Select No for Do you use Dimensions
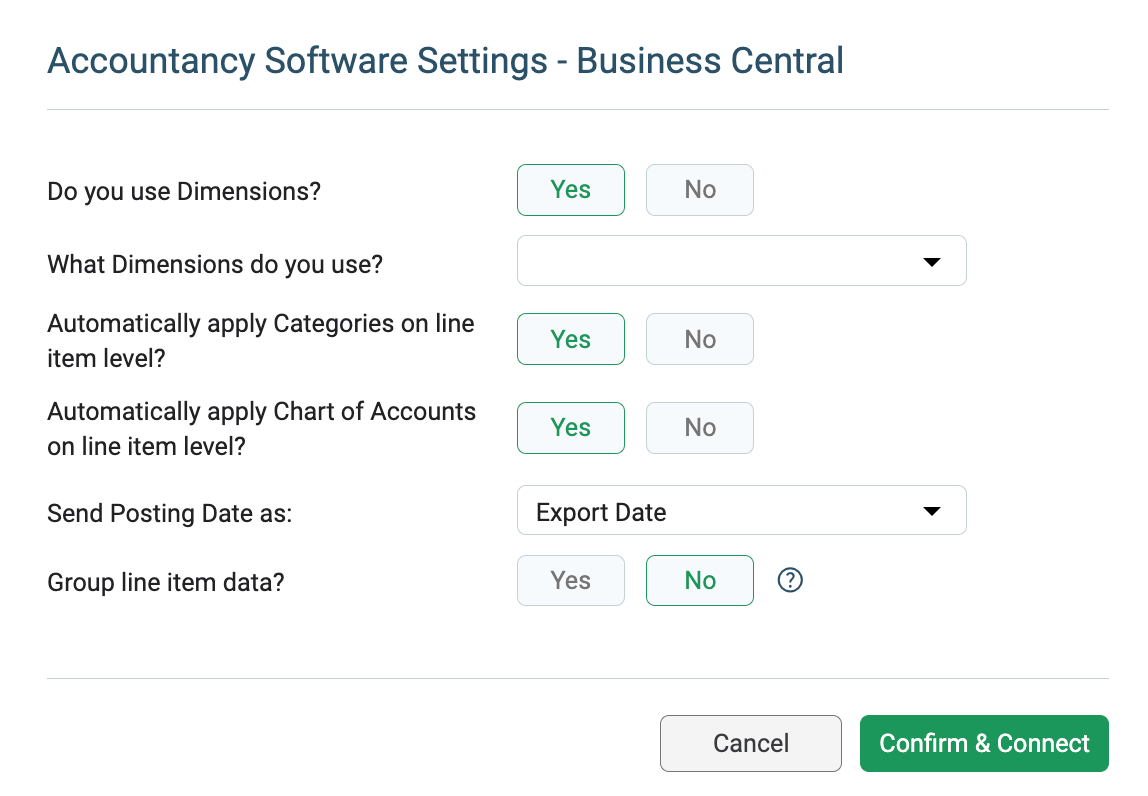Screen dimensions: 1148x796 click(x=699, y=190)
